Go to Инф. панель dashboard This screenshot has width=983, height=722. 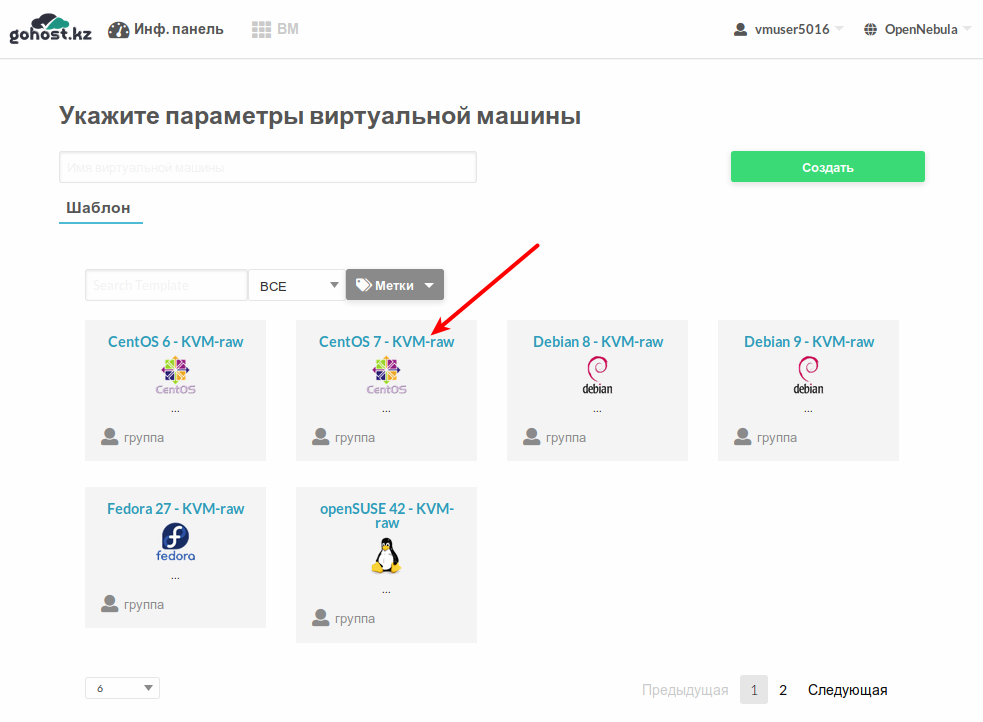point(166,29)
